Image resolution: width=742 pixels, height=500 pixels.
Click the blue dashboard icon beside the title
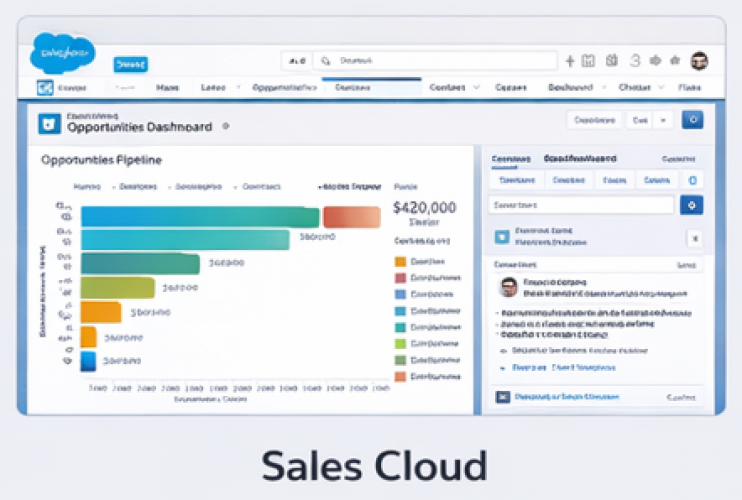pos(49,124)
